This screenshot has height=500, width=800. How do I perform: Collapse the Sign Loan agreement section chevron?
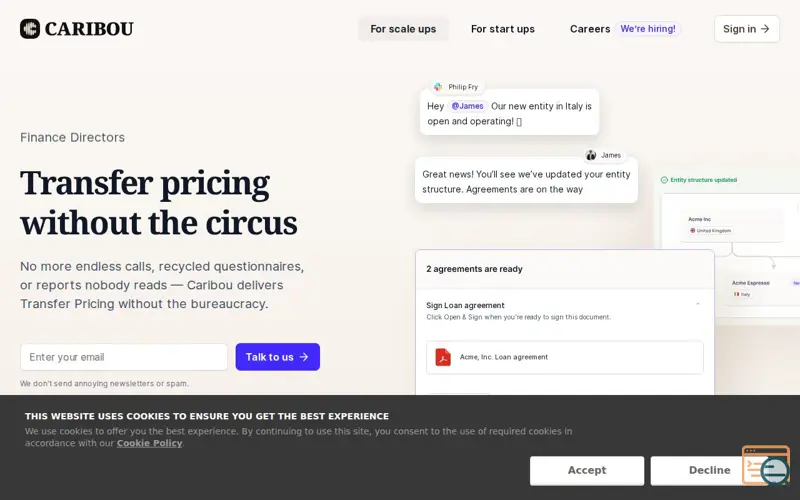(697, 305)
